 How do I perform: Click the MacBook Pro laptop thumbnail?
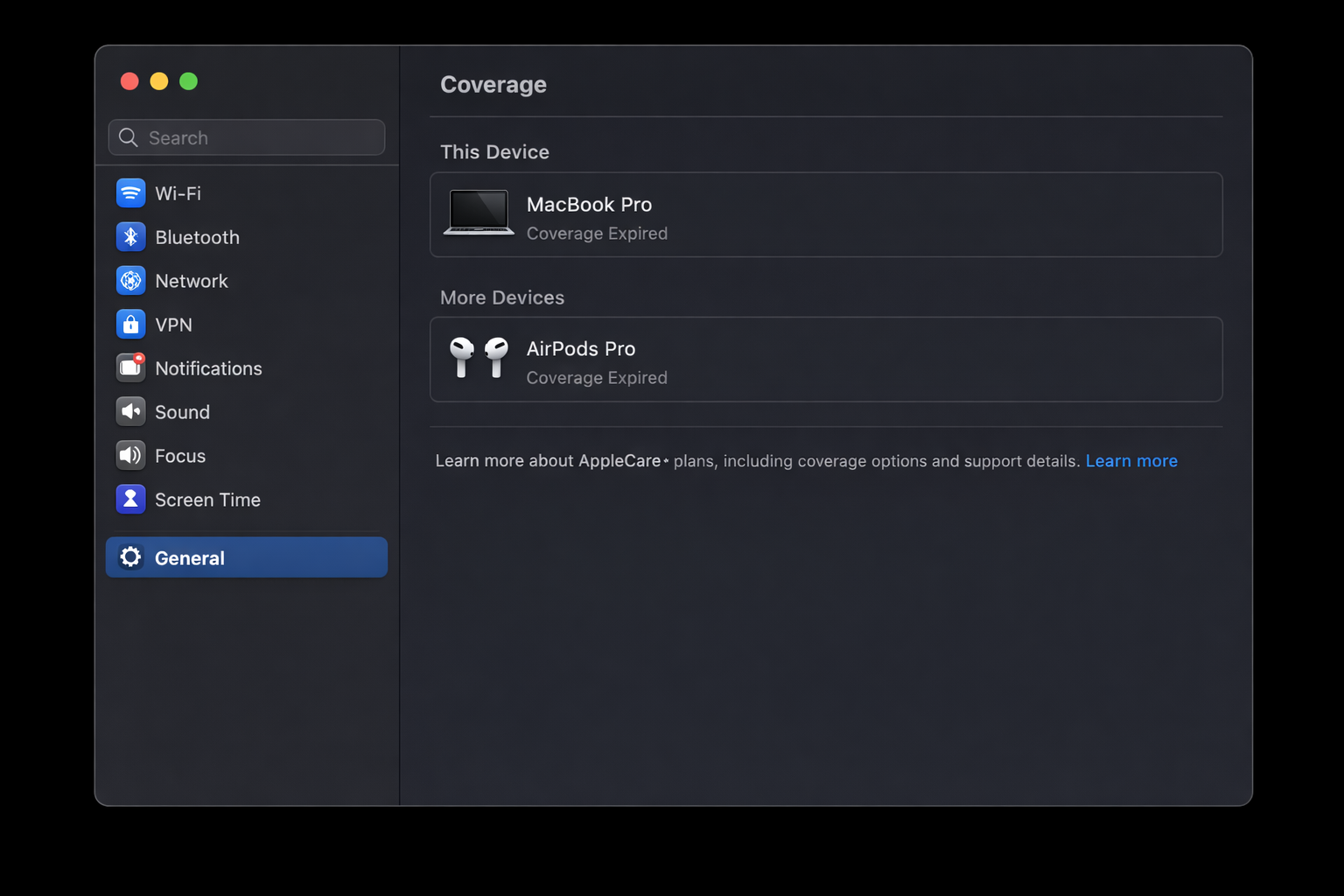[x=479, y=213]
